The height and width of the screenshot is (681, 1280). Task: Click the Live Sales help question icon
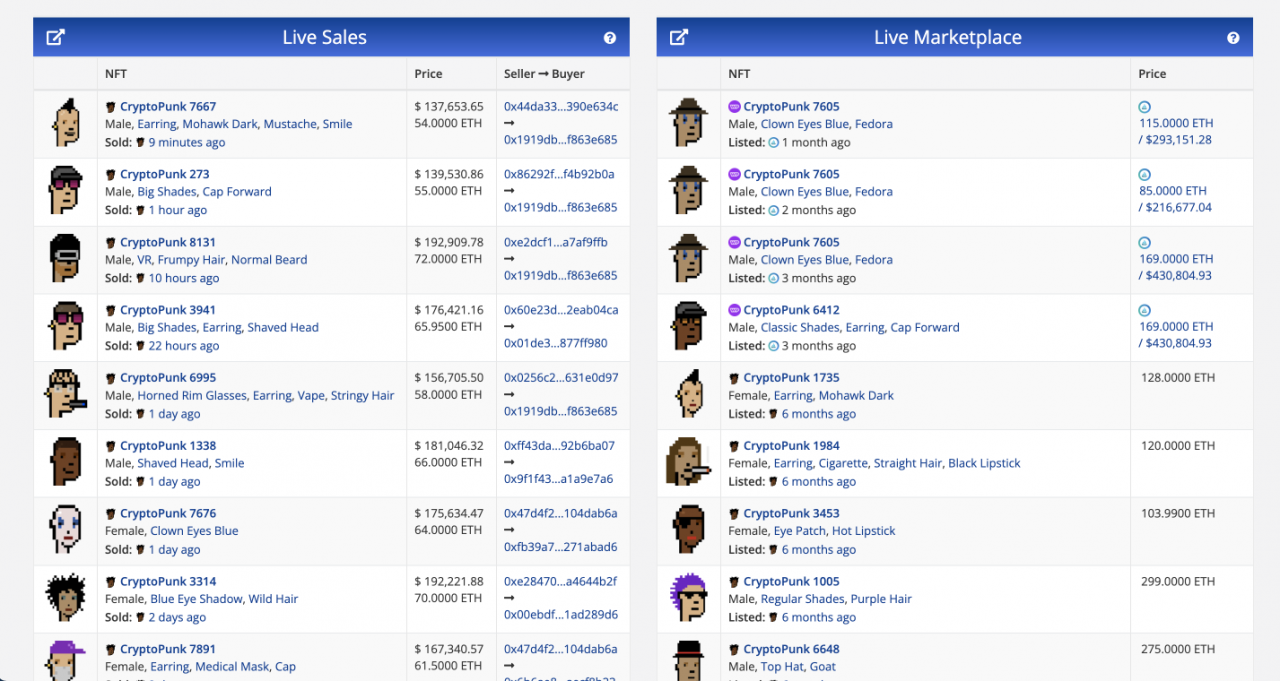(x=610, y=38)
